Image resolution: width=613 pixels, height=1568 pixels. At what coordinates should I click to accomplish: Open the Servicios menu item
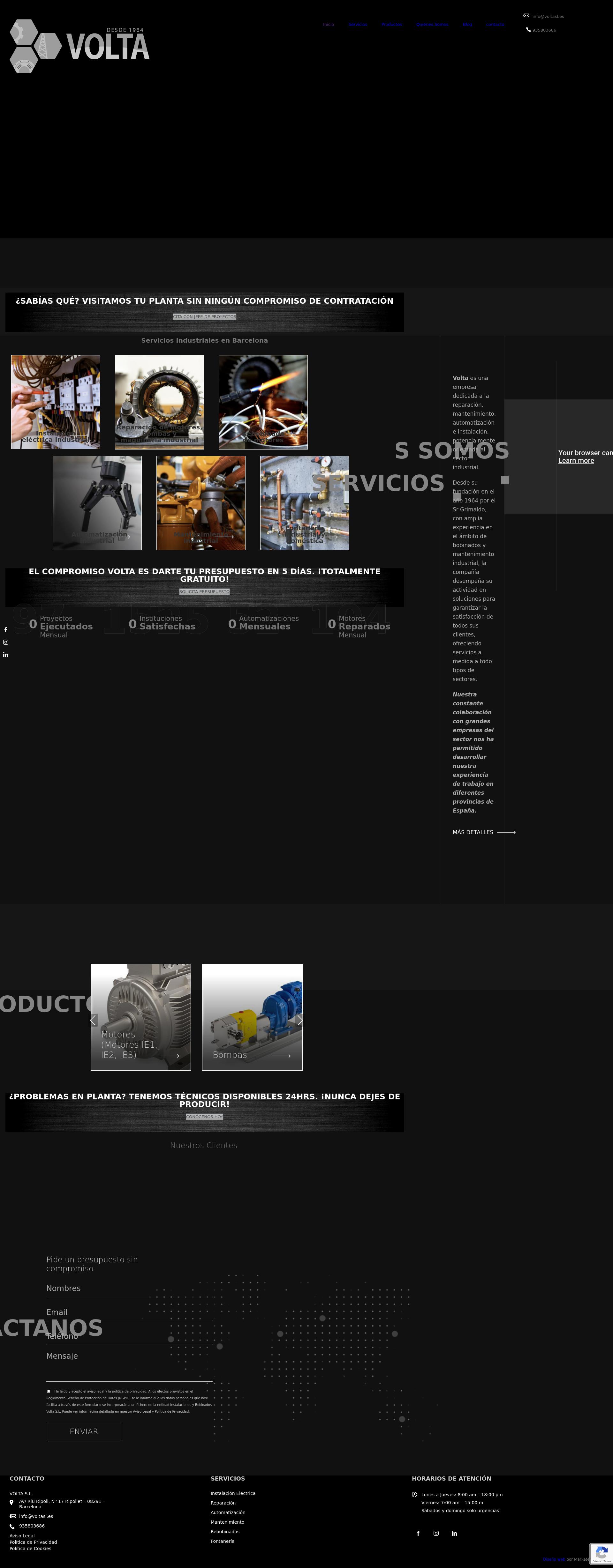coord(358,24)
